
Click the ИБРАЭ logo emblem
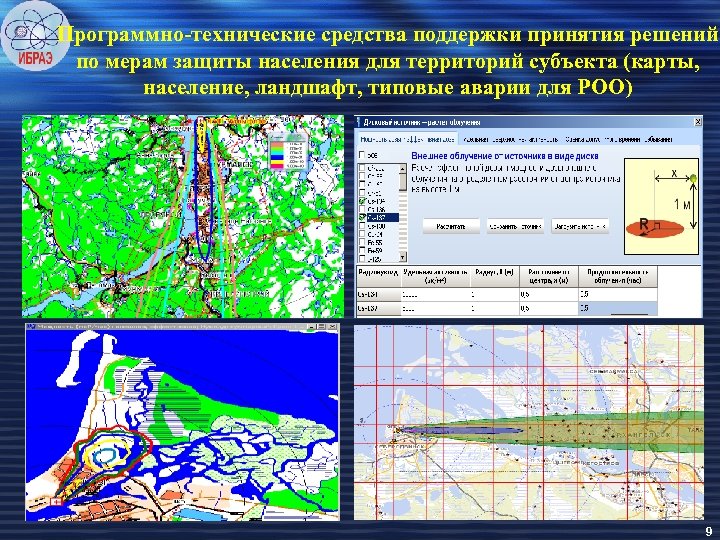tap(33, 37)
